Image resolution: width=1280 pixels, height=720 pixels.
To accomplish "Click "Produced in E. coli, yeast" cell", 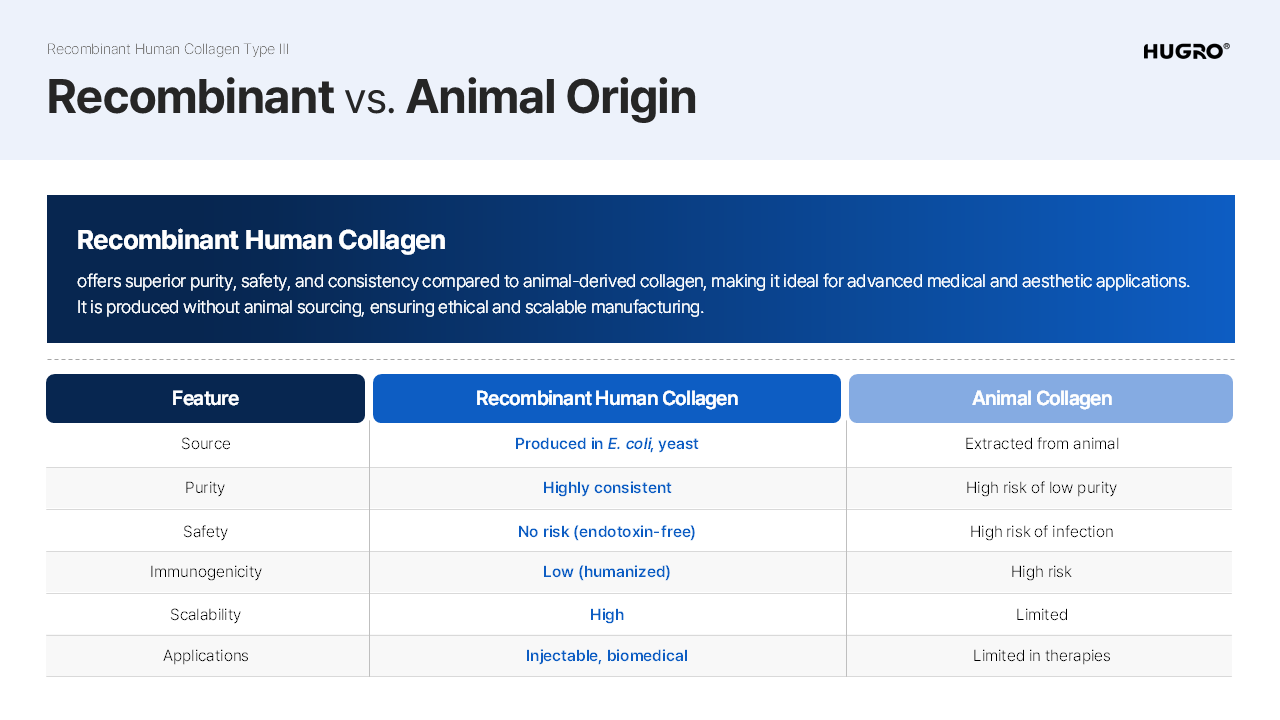I will (x=606, y=444).
